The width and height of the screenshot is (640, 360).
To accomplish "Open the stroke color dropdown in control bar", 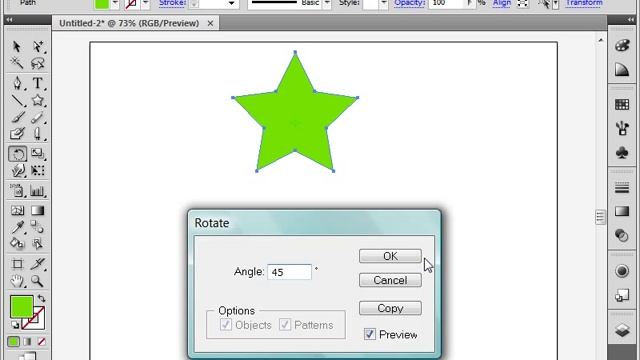I will (x=145, y=3).
